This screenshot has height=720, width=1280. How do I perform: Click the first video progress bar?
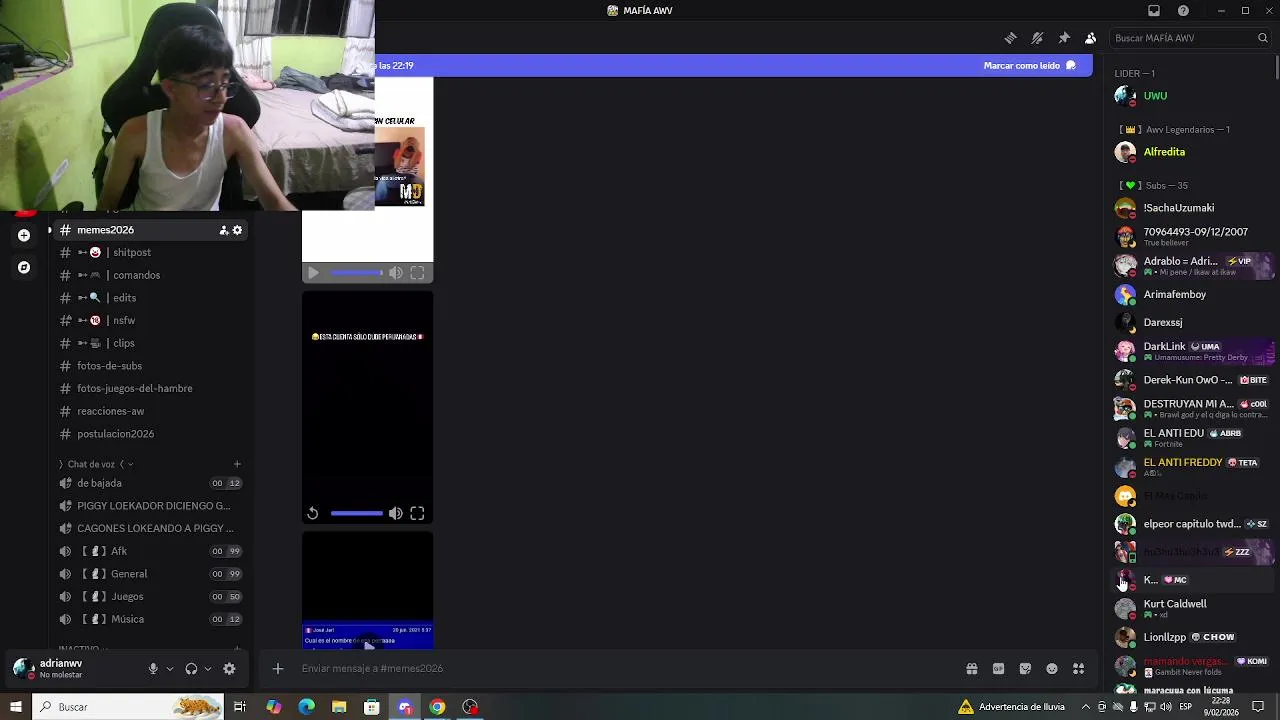click(357, 273)
